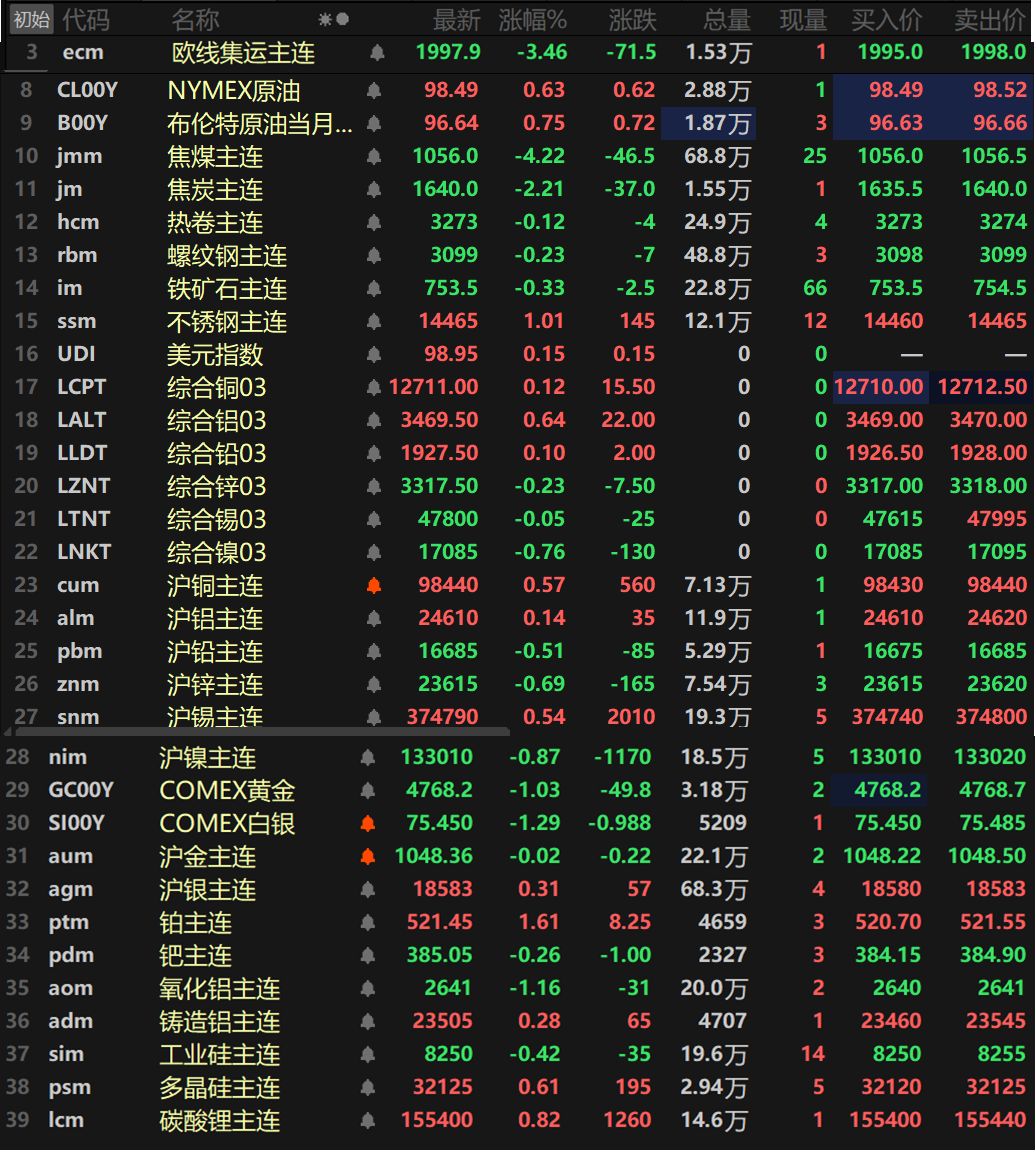The width and height of the screenshot is (1035, 1150).
Task: Click the bell icon on 欧线集运主连 row
Action: click(377, 53)
